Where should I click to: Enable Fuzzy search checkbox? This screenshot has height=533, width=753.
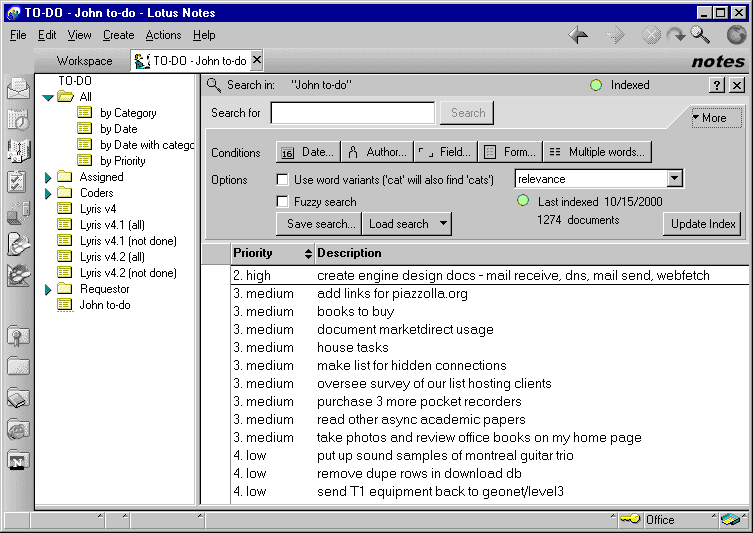click(282, 201)
